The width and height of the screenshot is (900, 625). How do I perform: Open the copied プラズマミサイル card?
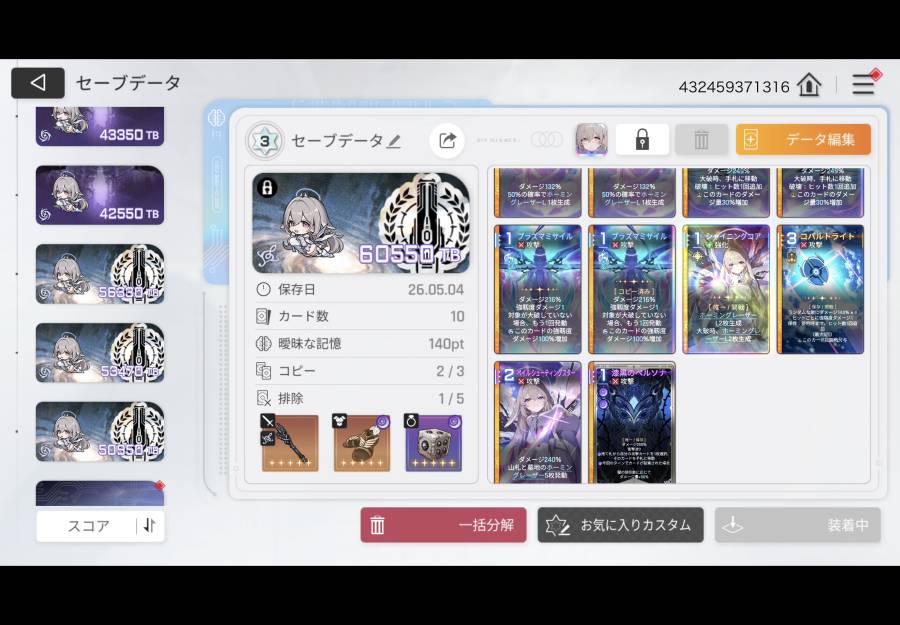pos(632,289)
